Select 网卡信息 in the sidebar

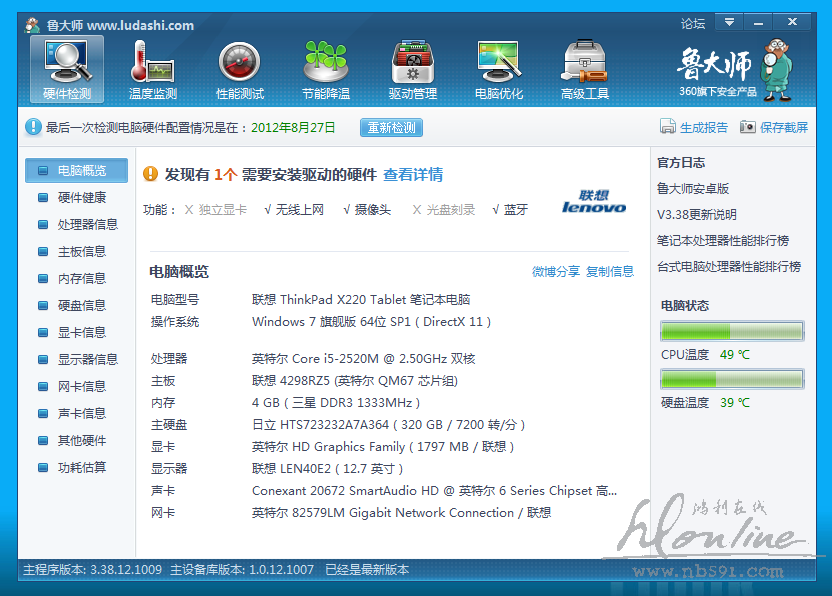76,386
